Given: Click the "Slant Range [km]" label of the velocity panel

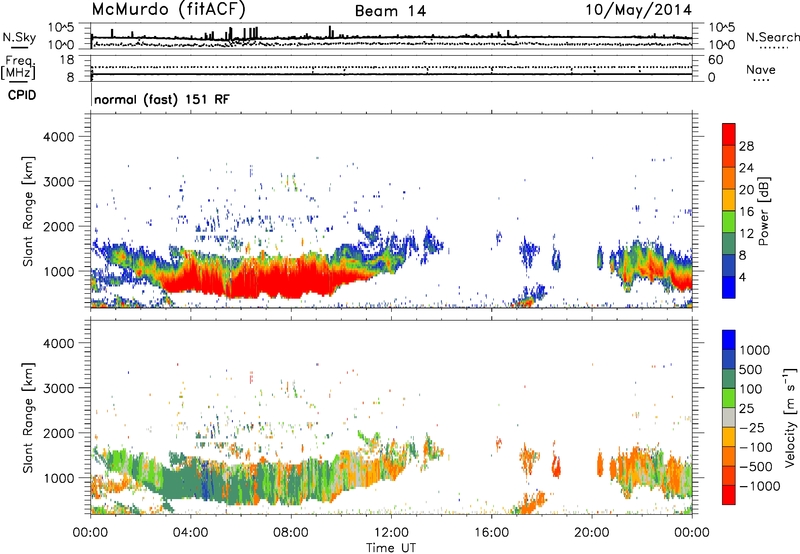Looking at the screenshot, I should pyautogui.click(x=28, y=417).
